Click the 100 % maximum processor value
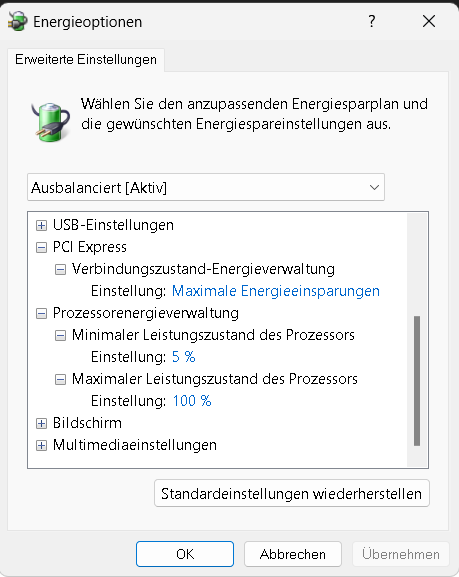 [x=192, y=401]
